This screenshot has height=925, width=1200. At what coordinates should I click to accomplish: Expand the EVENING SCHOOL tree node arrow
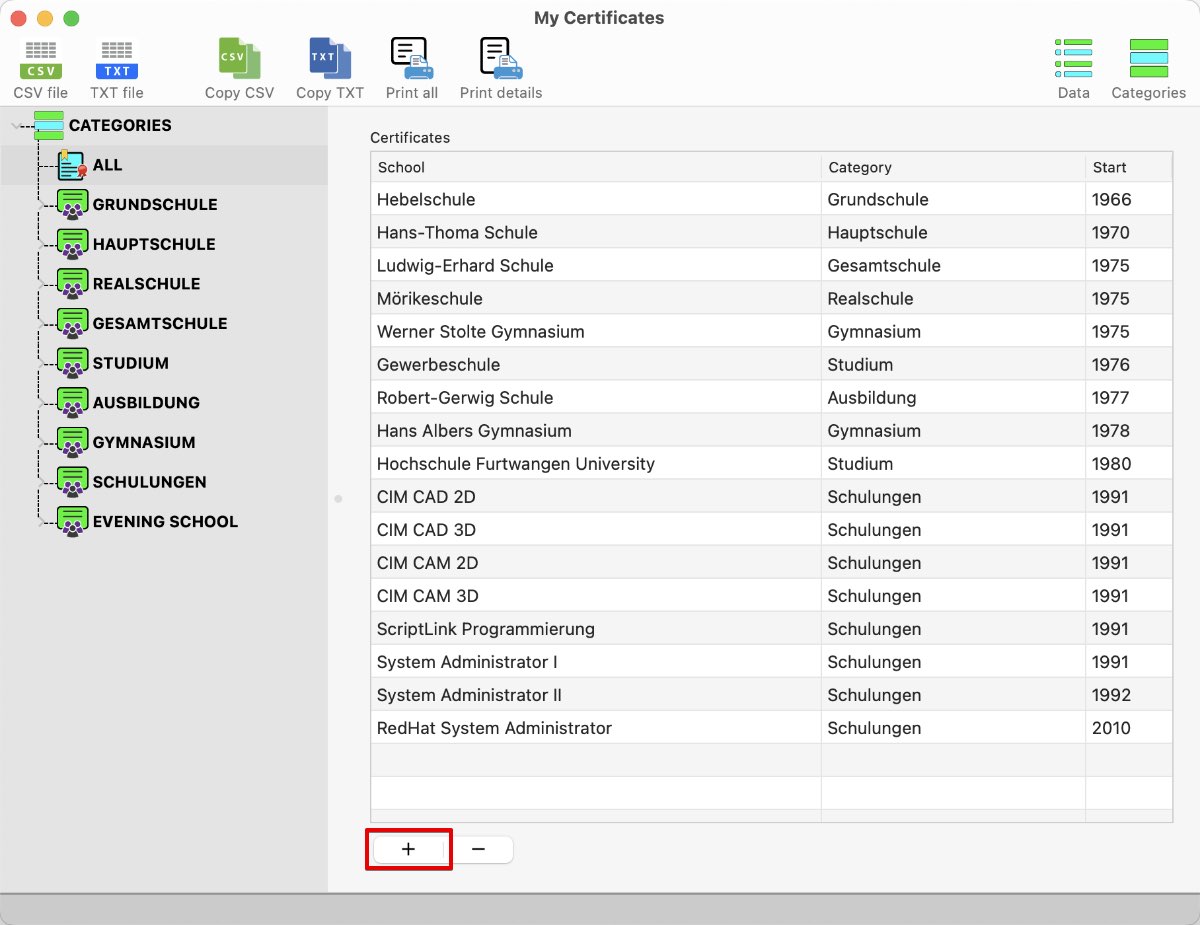(x=41, y=522)
